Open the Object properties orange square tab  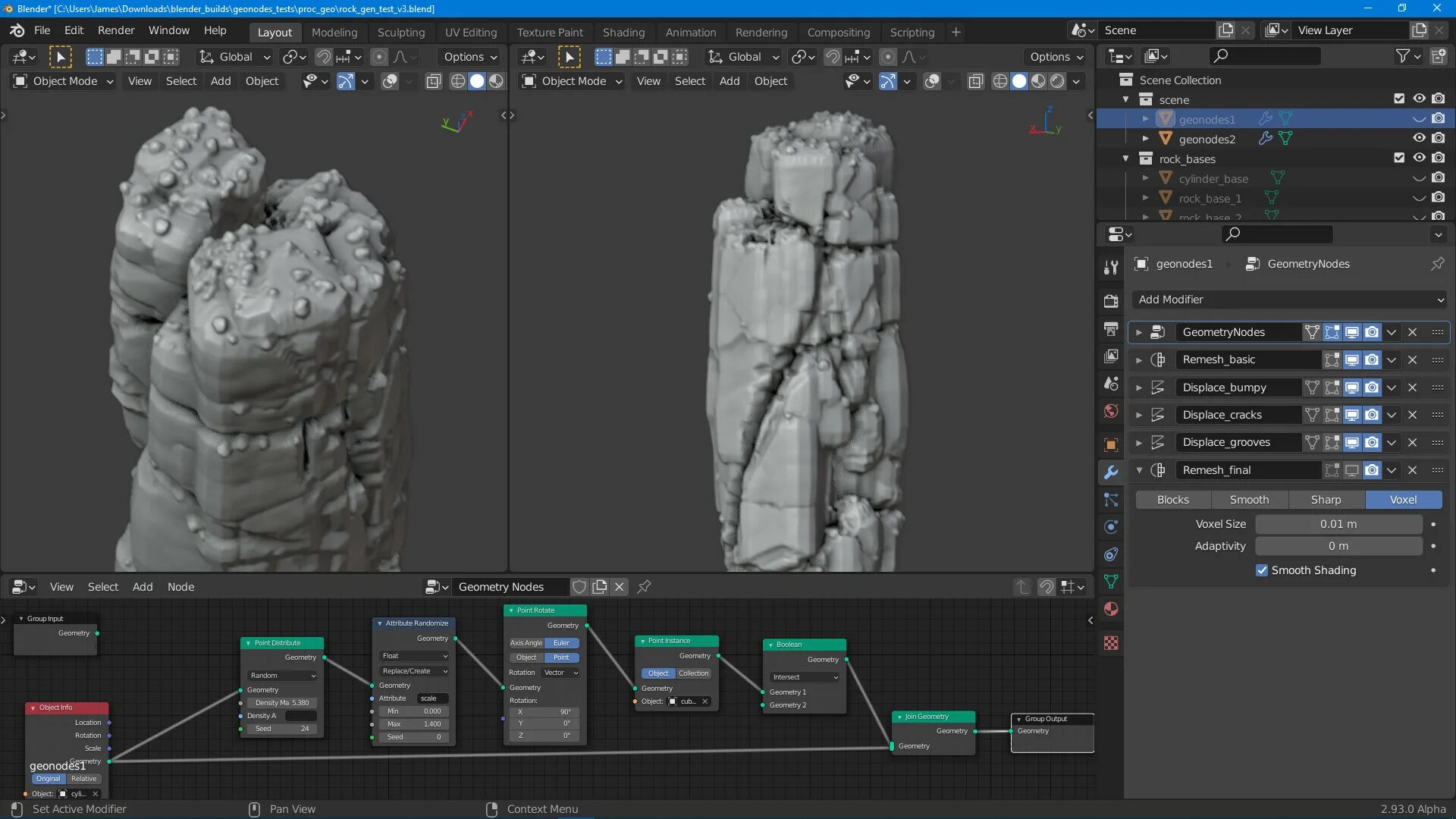click(1111, 445)
